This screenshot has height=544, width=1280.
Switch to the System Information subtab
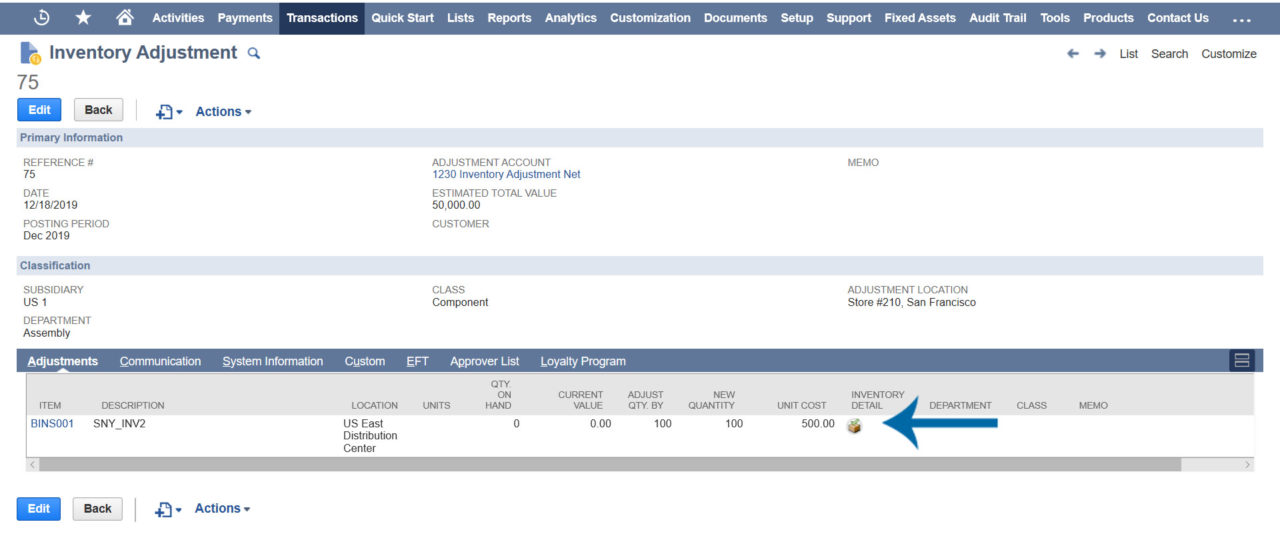coord(273,361)
